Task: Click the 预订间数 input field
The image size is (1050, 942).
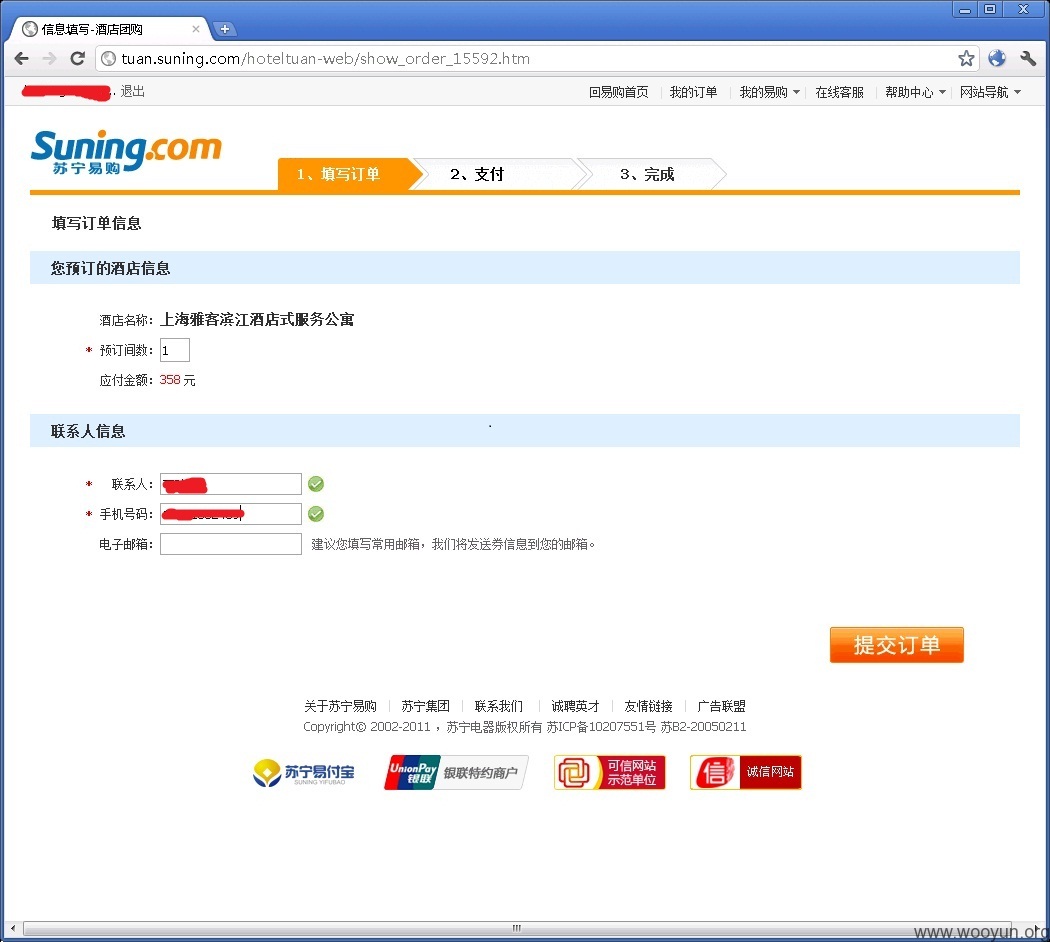Action: (175, 350)
